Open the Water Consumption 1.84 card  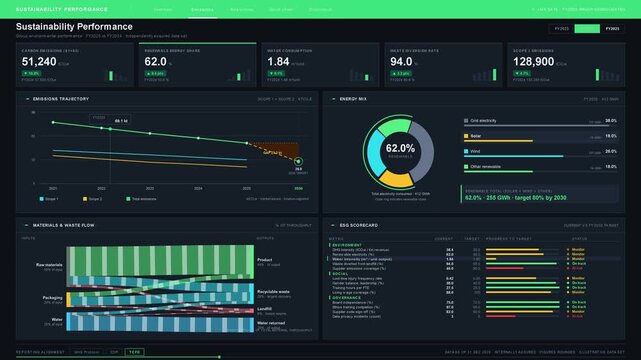point(320,65)
